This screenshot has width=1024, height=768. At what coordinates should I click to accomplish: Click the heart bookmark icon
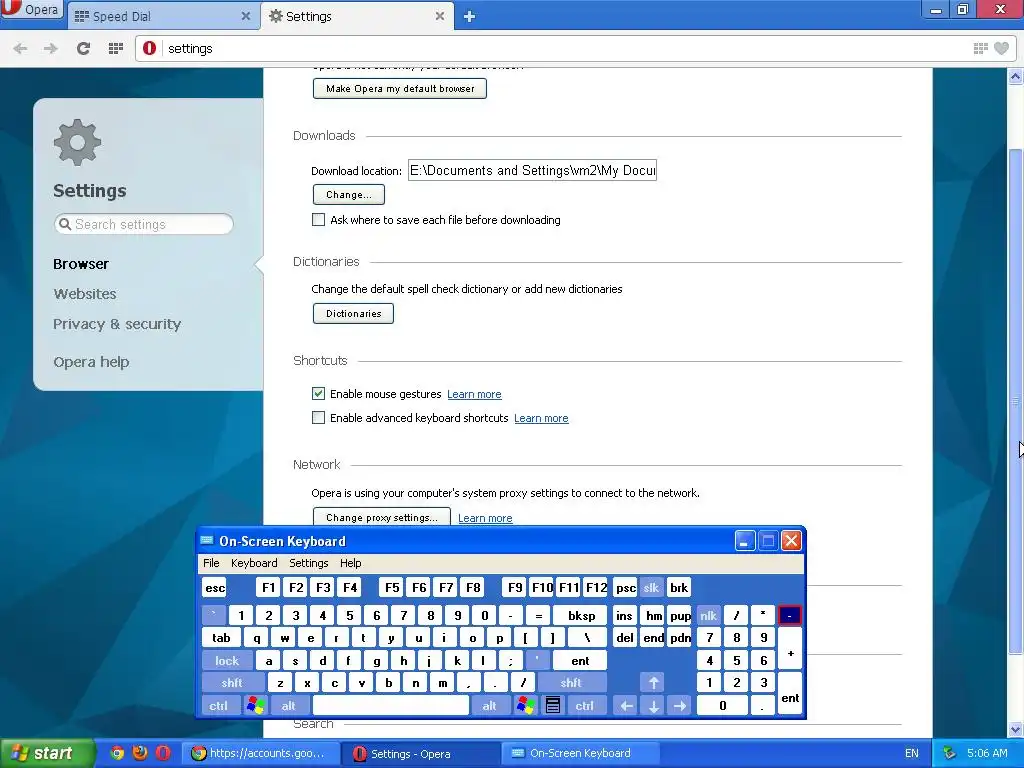click(1001, 48)
